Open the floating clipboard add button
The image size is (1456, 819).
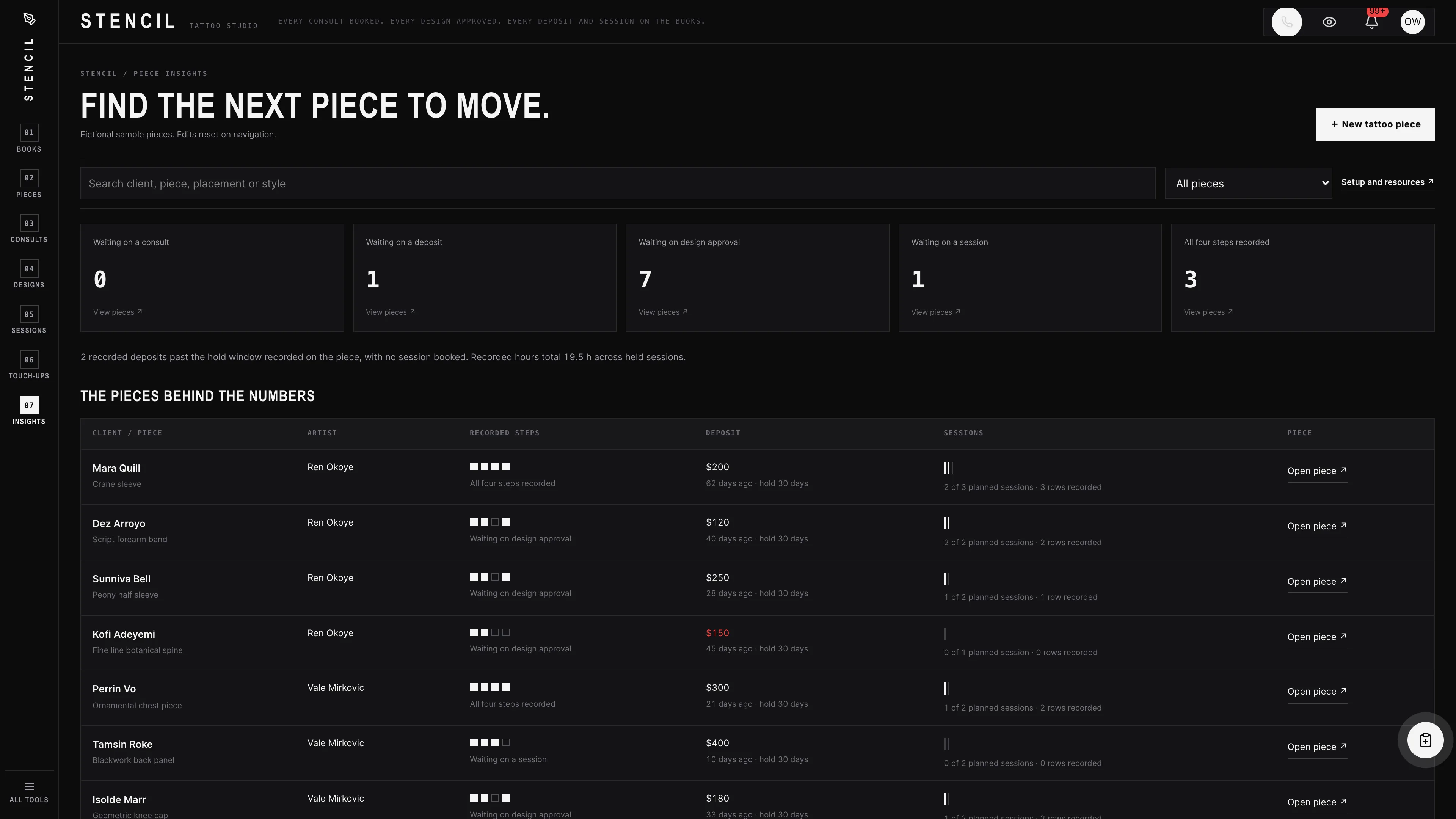tap(1425, 740)
